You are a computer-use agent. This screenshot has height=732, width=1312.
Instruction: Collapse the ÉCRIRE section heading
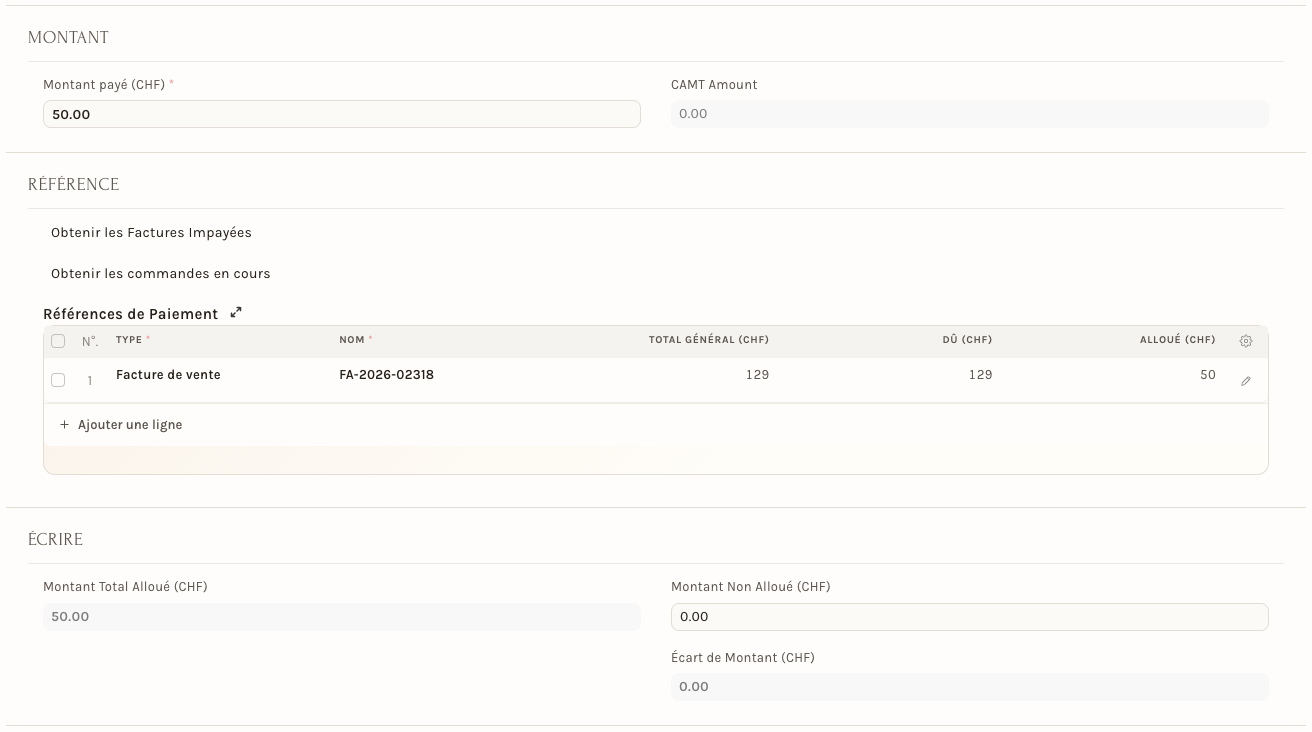click(55, 540)
